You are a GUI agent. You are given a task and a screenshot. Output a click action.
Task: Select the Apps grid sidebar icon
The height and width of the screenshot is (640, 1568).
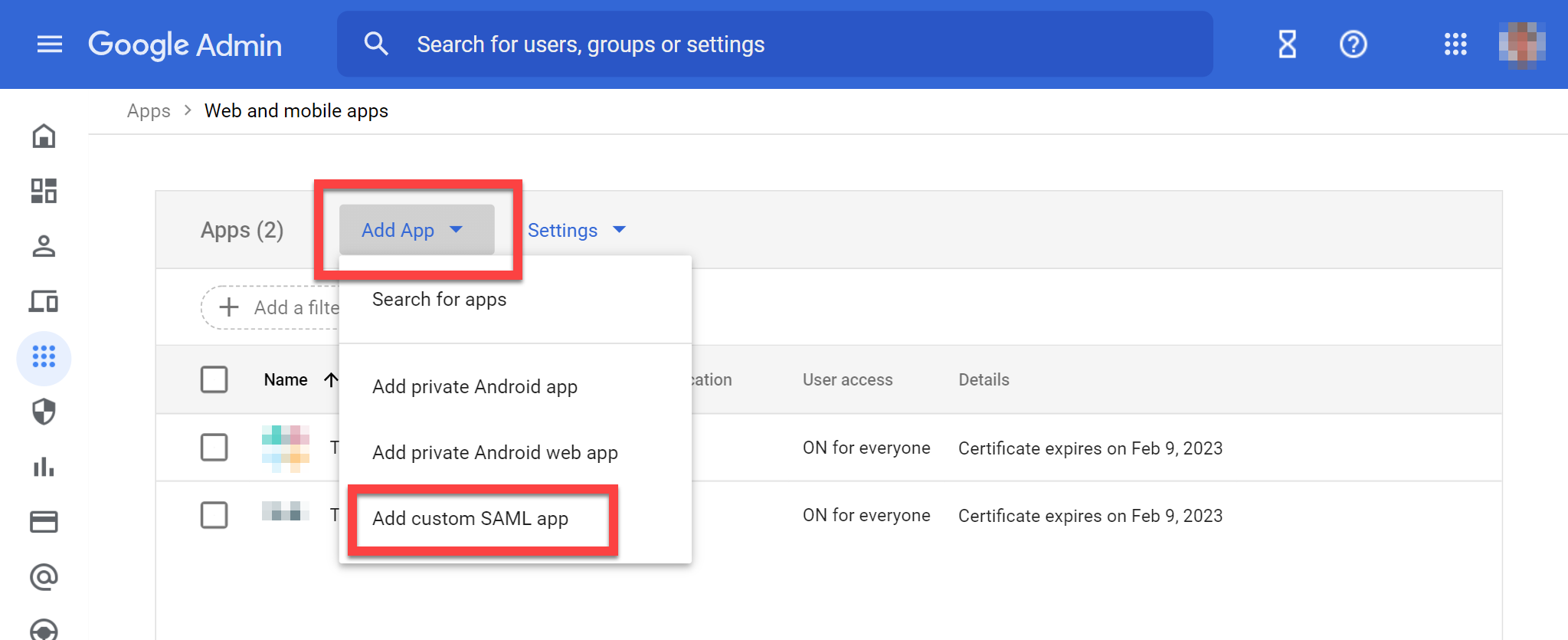44,356
